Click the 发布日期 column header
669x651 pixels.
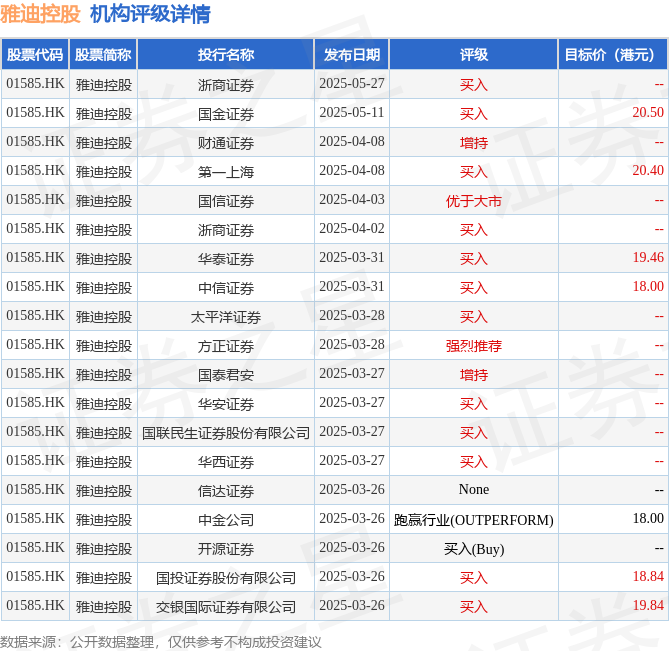(352, 55)
